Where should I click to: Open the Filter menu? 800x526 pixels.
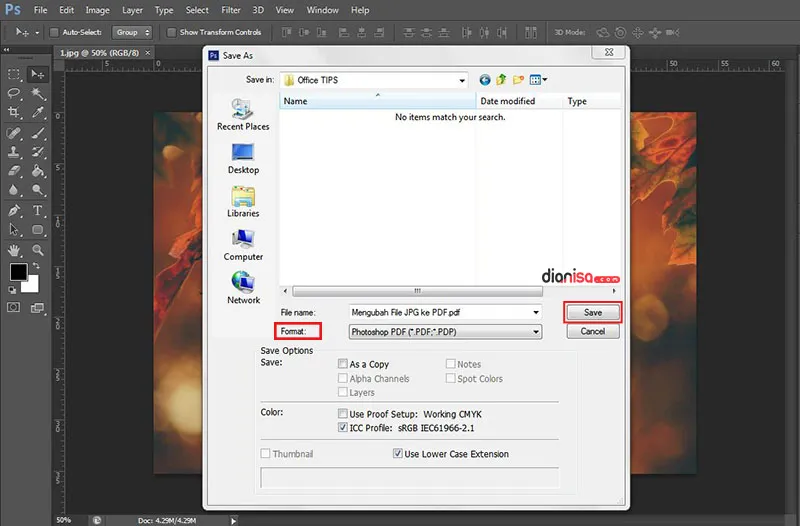[x=231, y=10]
